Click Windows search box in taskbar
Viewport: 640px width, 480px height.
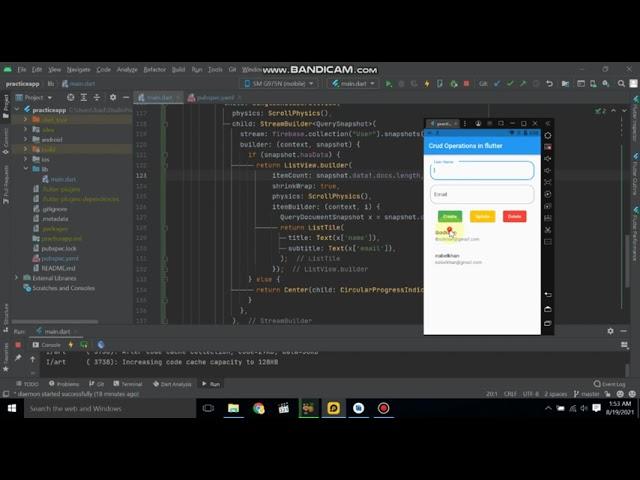(110, 408)
